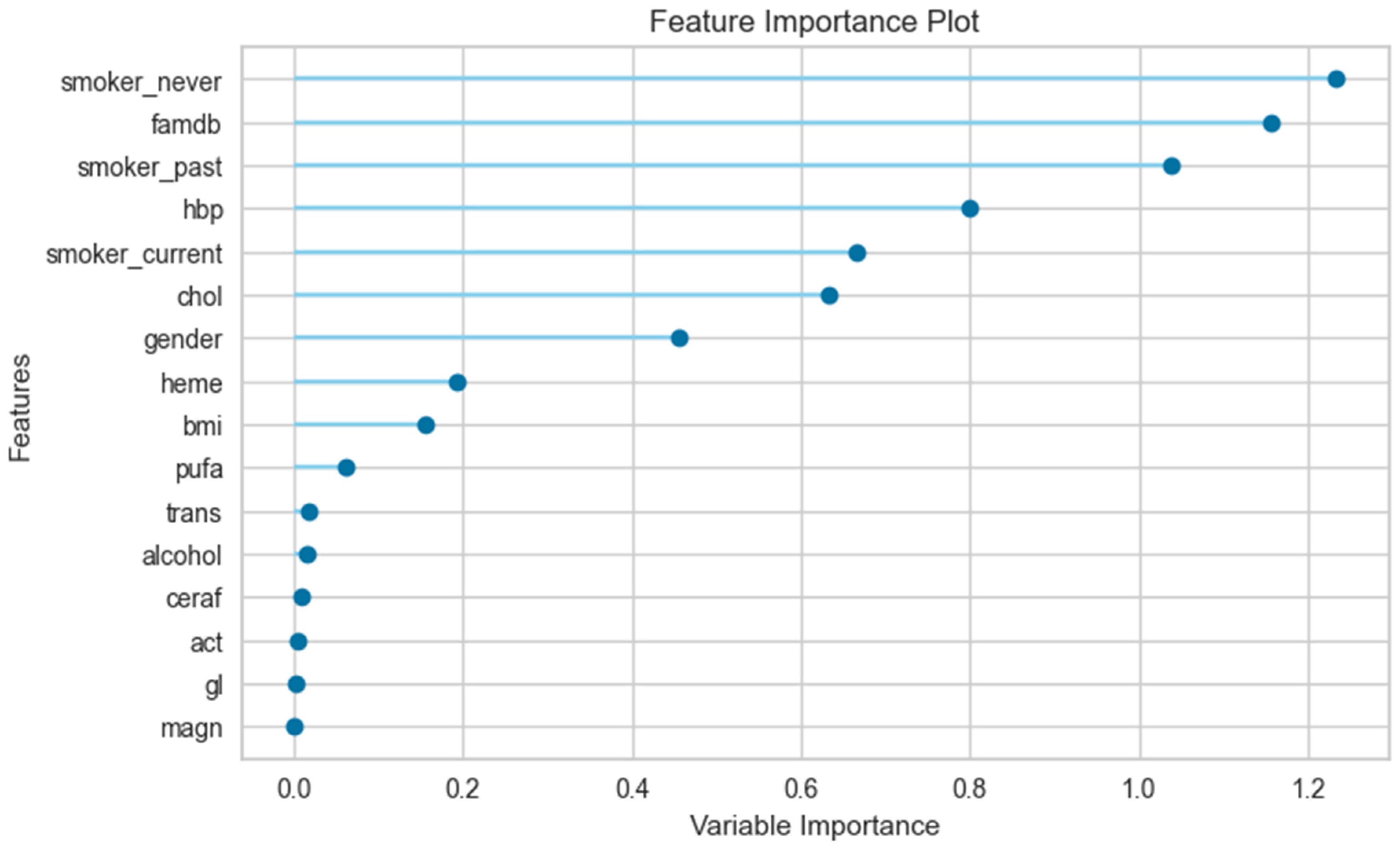This screenshot has width=1400, height=850.
Task: Click the smoker_never data point marker
Action: (x=1336, y=79)
